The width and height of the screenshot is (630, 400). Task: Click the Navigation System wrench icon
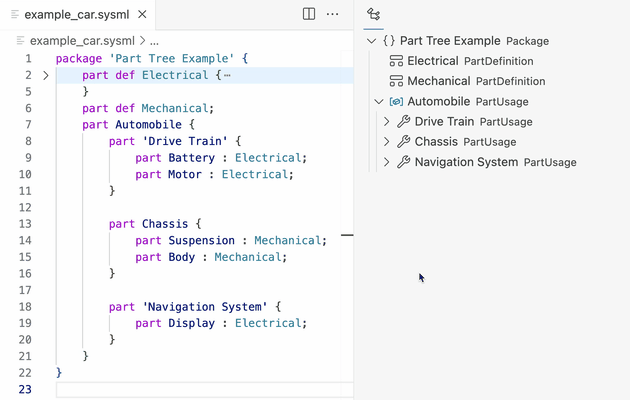[x=404, y=162]
